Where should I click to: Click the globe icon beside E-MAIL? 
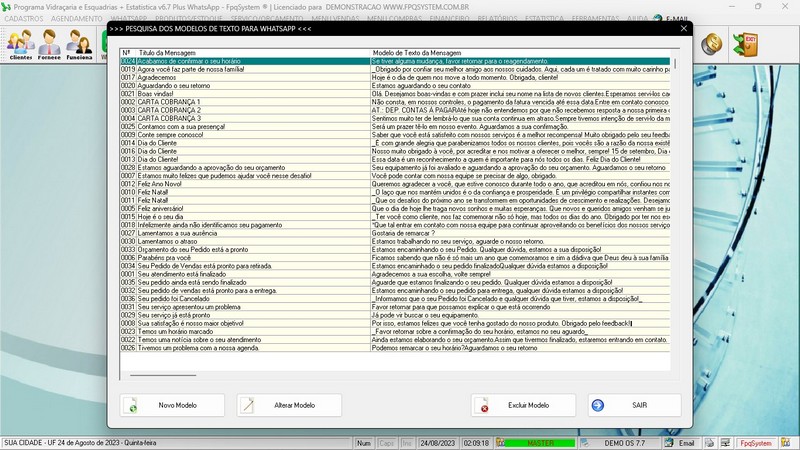click(x=658, y=19)
